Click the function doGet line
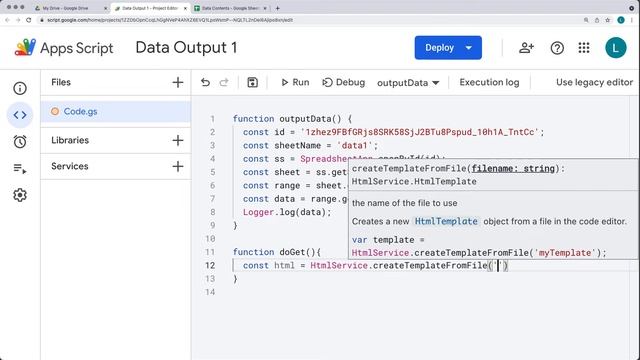The height and width of the screenshot is (360, 640). tap(277, 252)
